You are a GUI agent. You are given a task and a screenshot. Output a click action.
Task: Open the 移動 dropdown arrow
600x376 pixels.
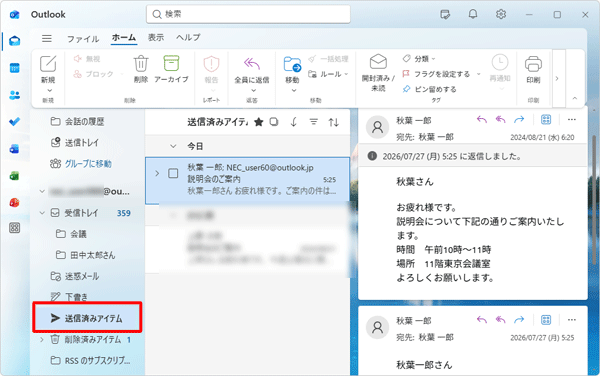click(x=294, y=91)
